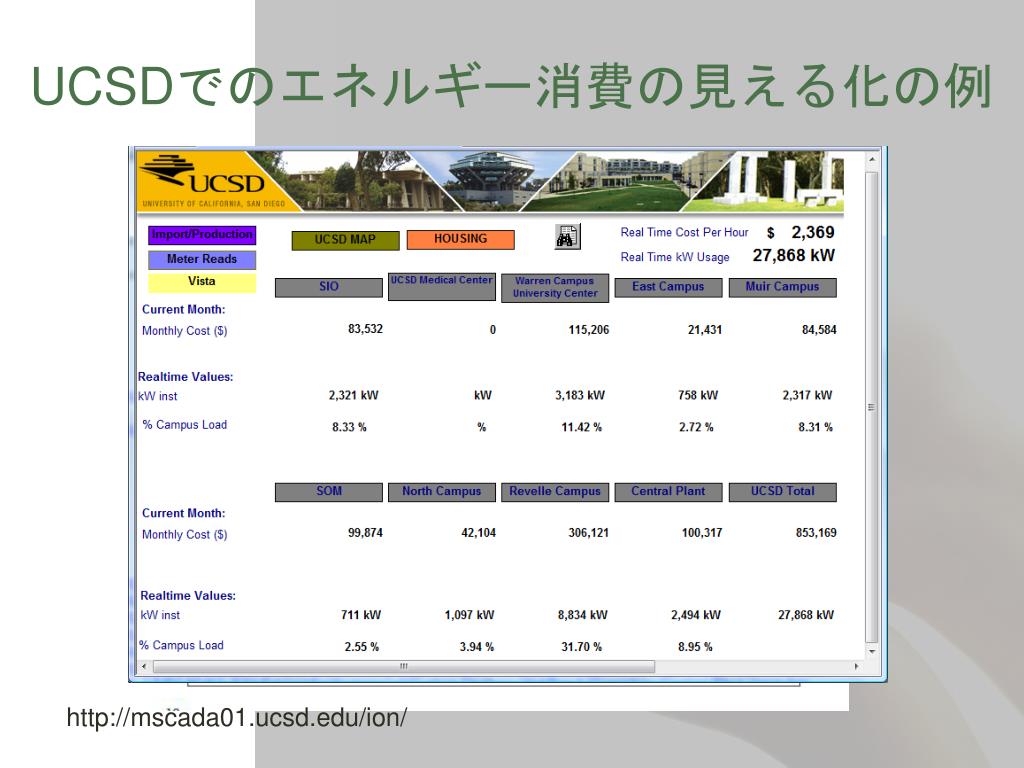Image resolution: width=1024 pixels, height=768 pixels.
Task: Click Warren Campus 3,183 kW reading
Action: (580, 395)
